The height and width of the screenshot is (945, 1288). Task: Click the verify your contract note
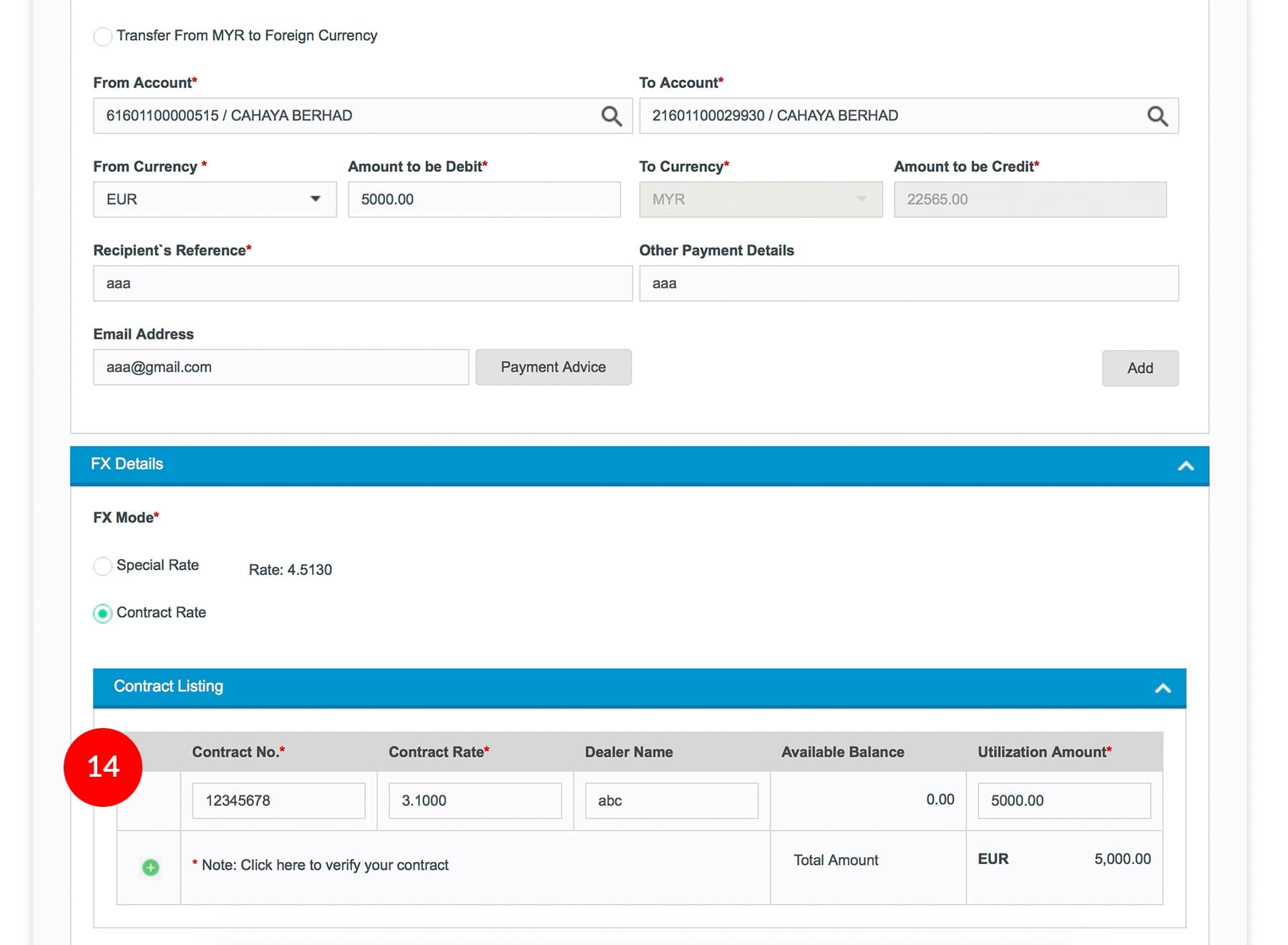tap(325, 866)
